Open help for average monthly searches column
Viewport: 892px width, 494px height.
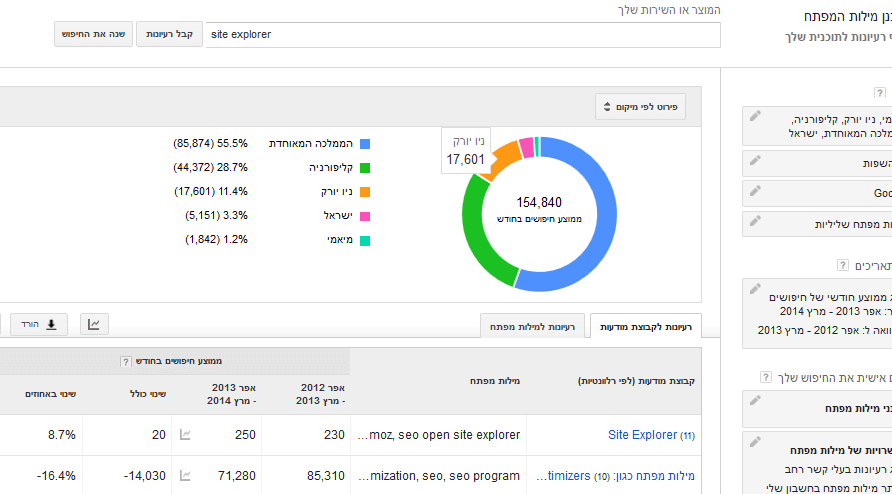point(125,361)
